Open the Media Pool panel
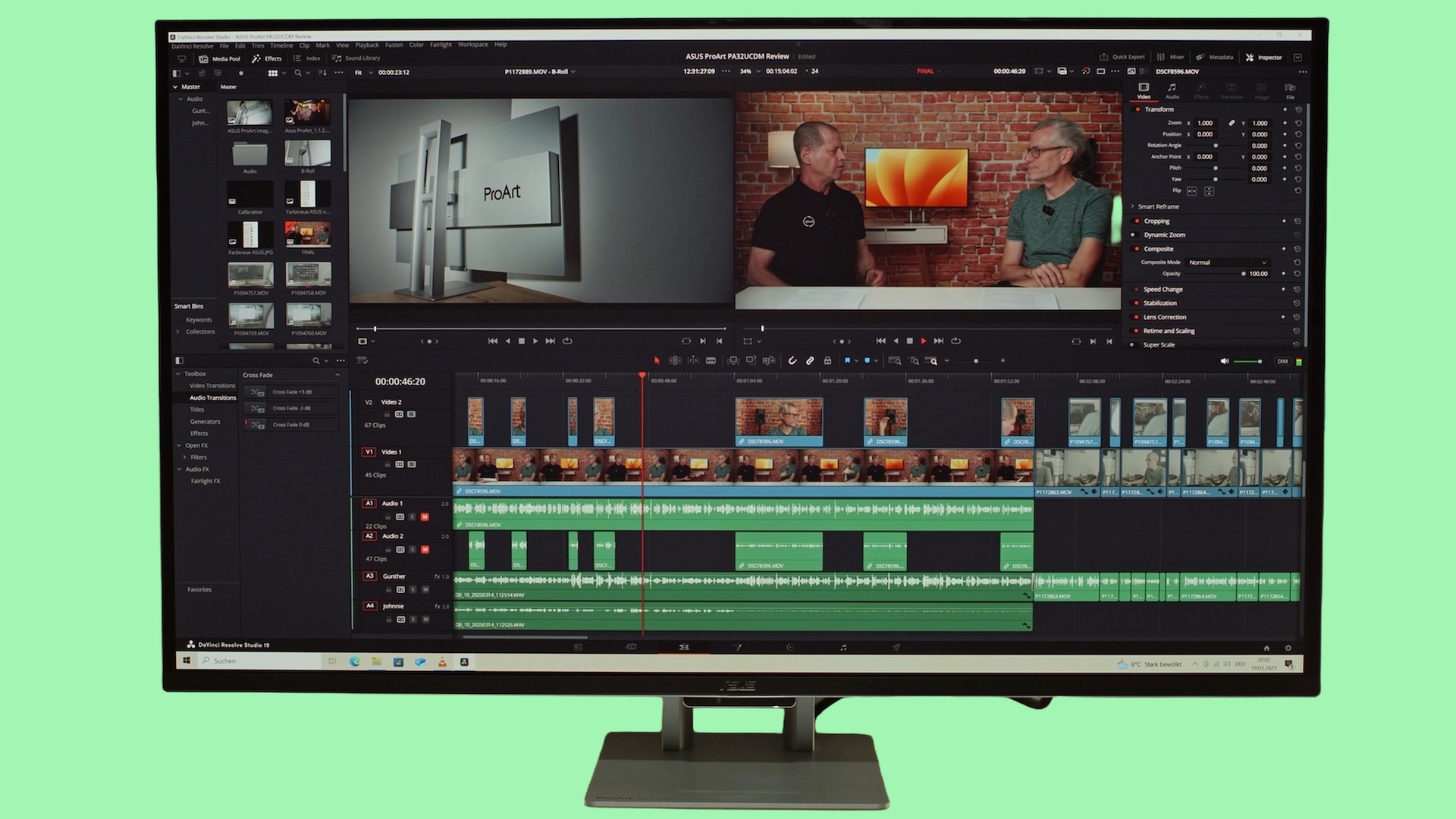1456x819 pixels. click(219, 58)
